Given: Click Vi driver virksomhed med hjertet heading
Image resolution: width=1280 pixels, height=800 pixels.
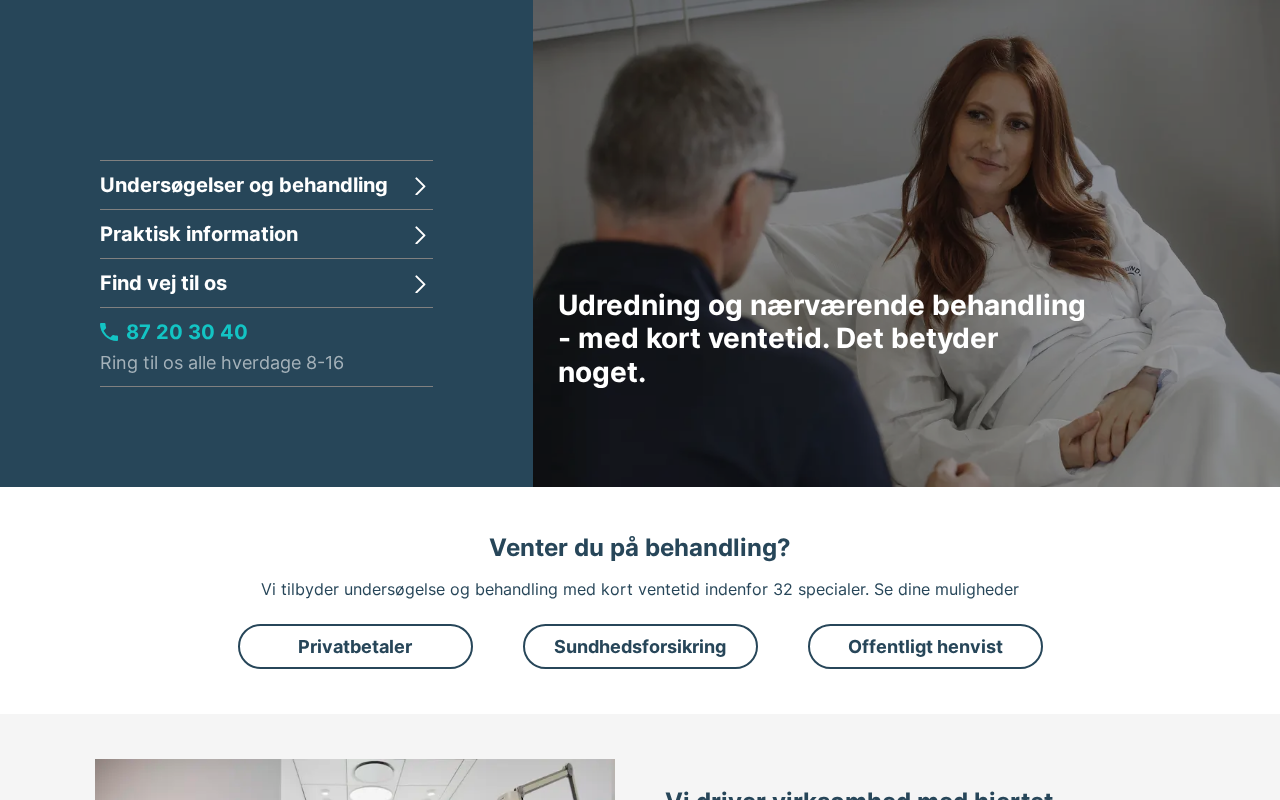Looking at the screenshot, I should [x=859, y=794].
